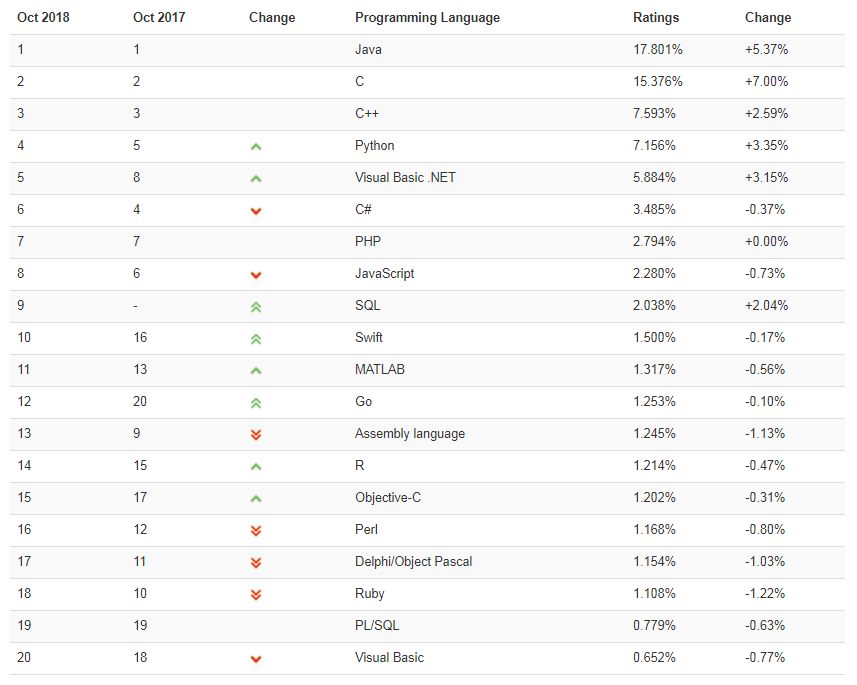Click the red down arrow next to C#
This screenshot has width=857, height=685.
[256, 210]
